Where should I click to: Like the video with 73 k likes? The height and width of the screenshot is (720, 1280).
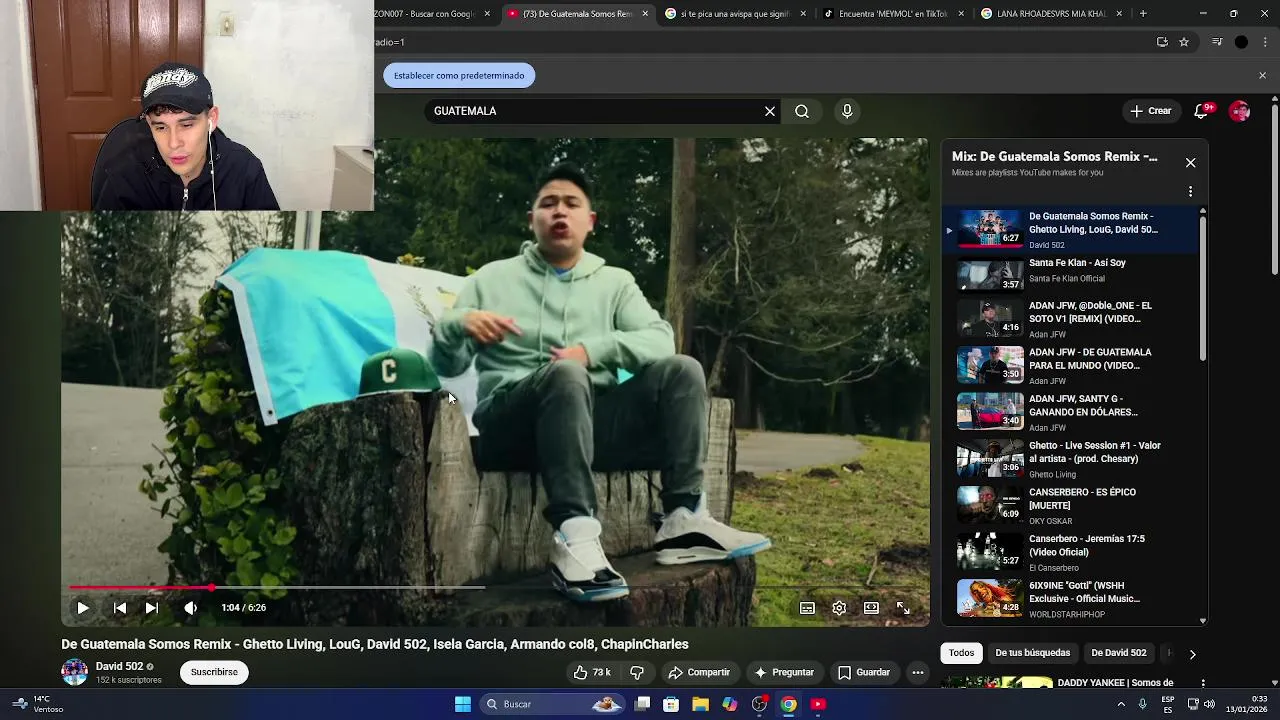[x=591, y=672]
